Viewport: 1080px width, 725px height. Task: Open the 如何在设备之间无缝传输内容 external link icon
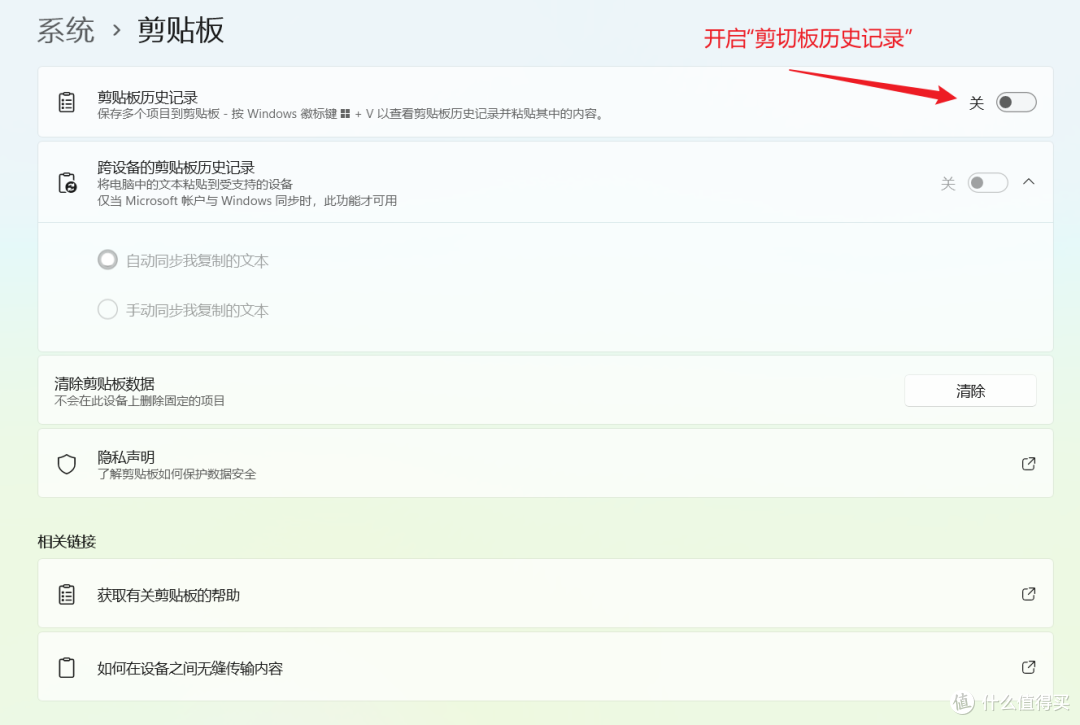(1028, 666)
